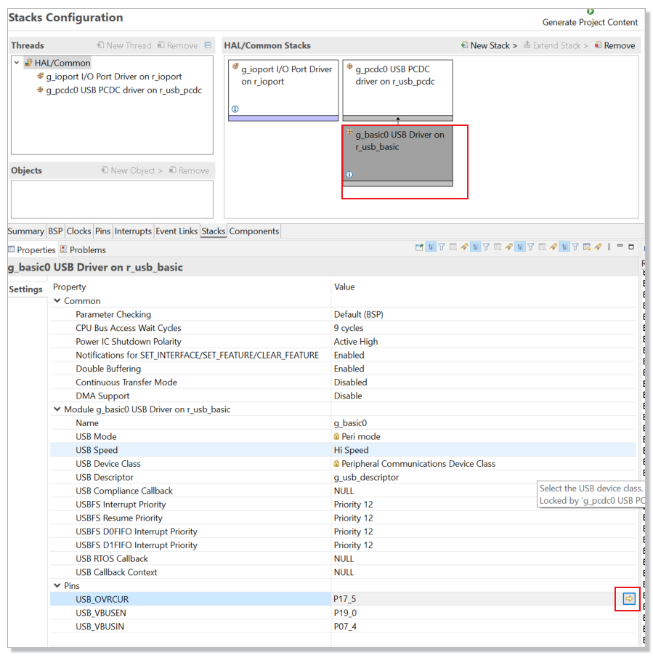Switch to the Clocks tab
653x658 pixels.
pyautogui.click(x=78, y=231)
